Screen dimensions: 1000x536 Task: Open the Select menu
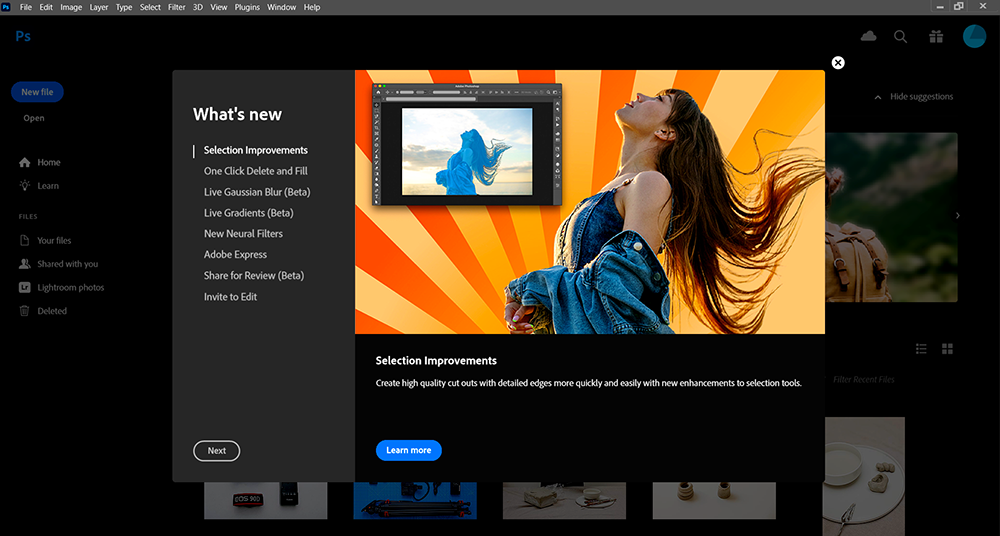point(150,7)
